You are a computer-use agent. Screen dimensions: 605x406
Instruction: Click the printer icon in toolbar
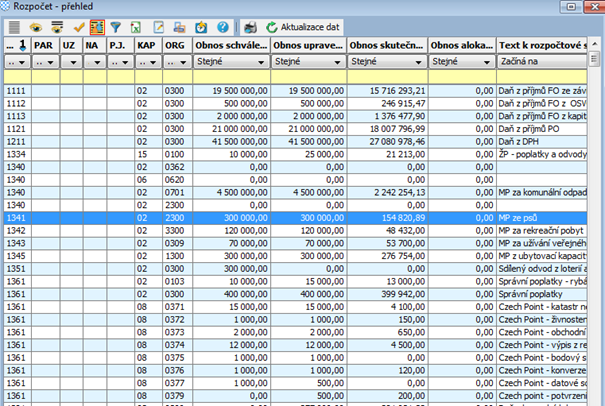250,28
